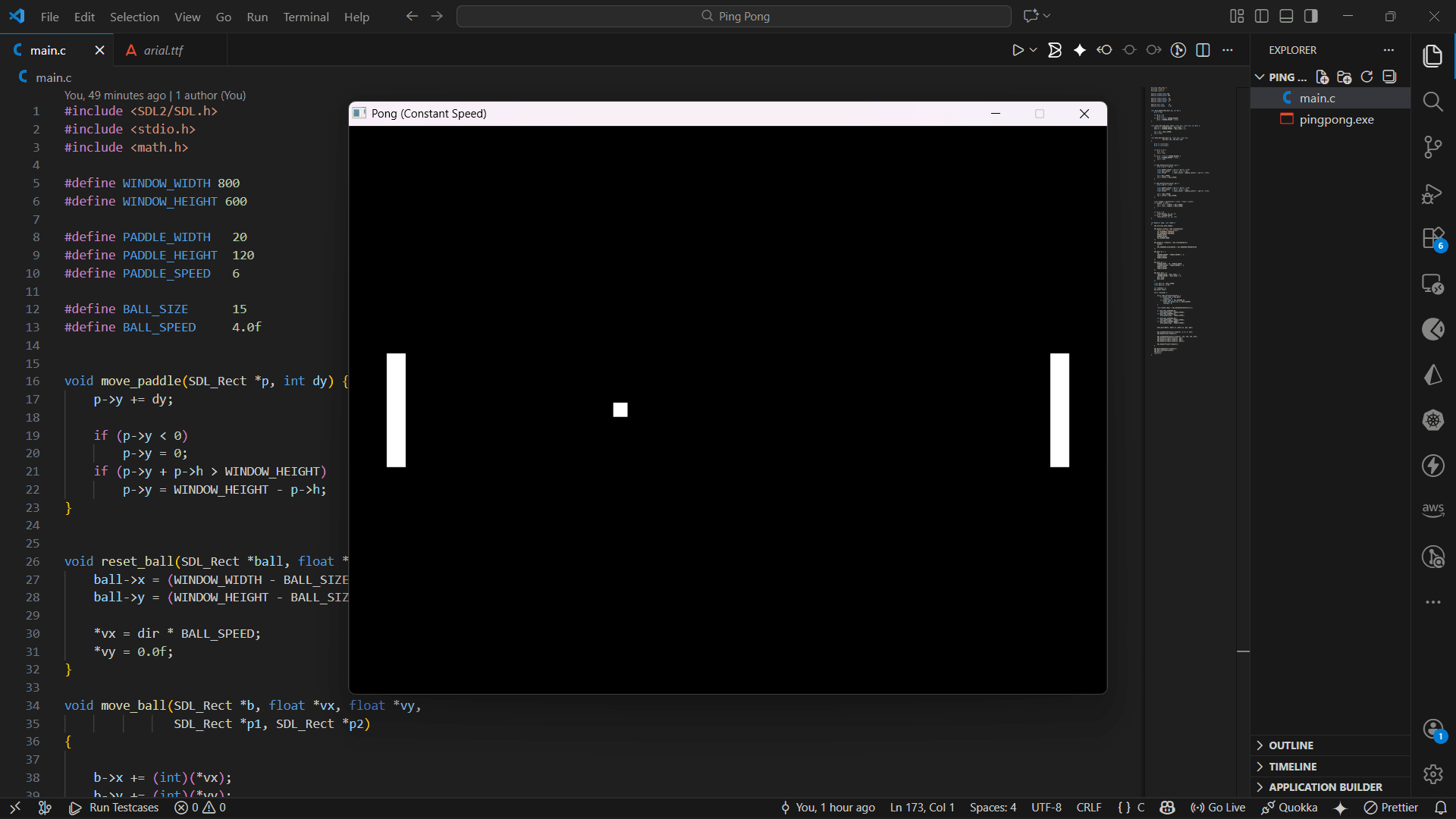Open the Terminal menu

tap(306, 17)
